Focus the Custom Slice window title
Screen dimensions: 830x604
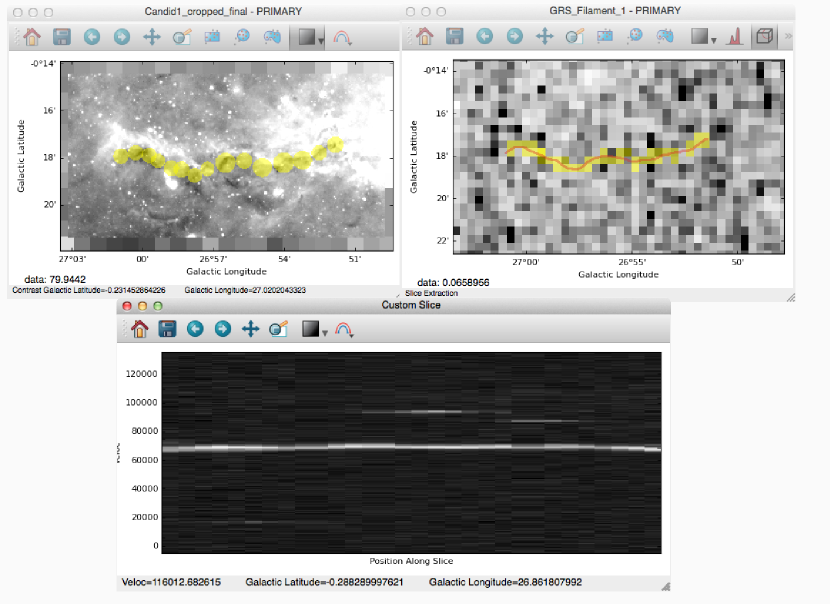click(411, 304)
